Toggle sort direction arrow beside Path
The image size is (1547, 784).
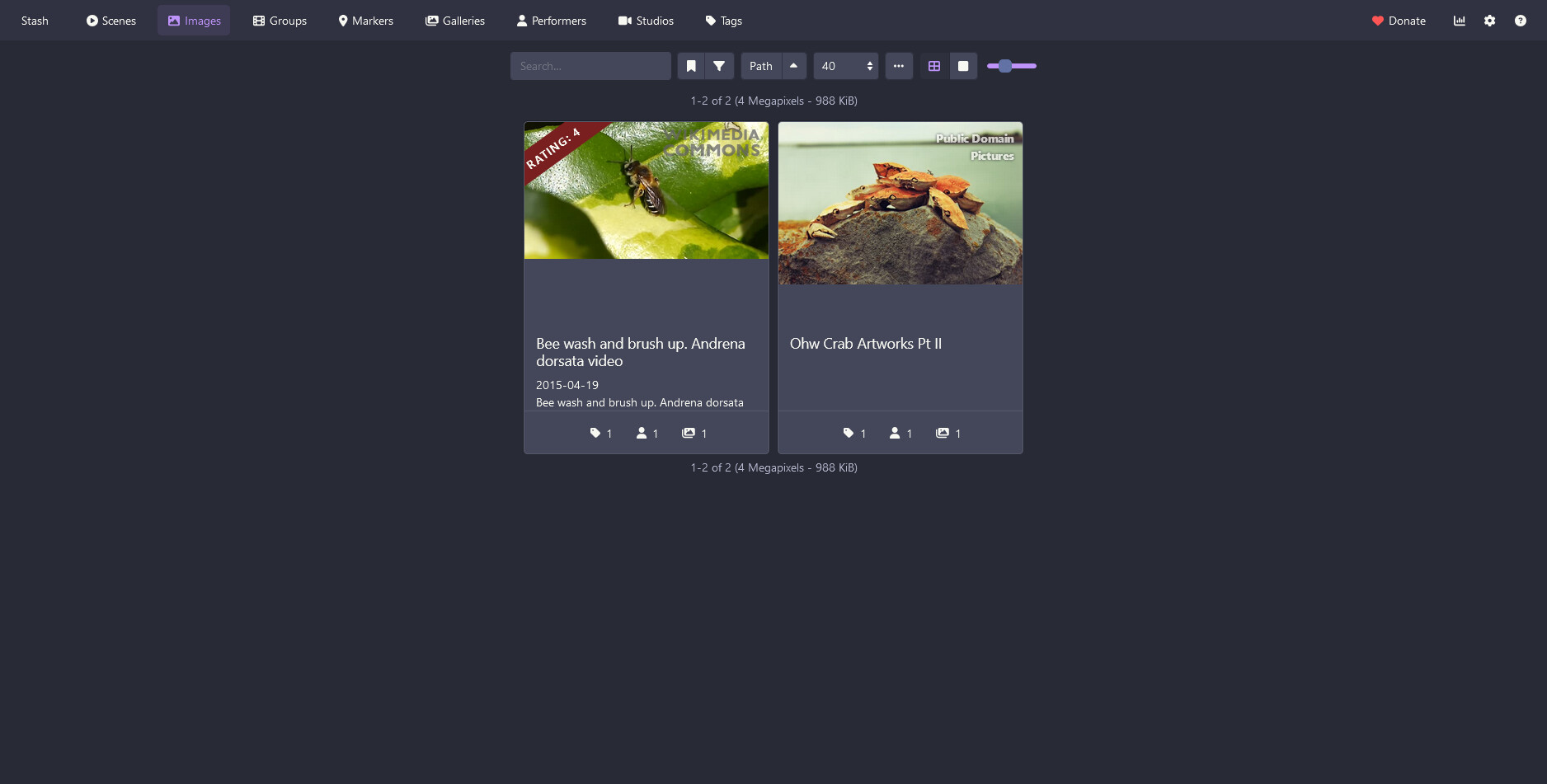point(793,66)
